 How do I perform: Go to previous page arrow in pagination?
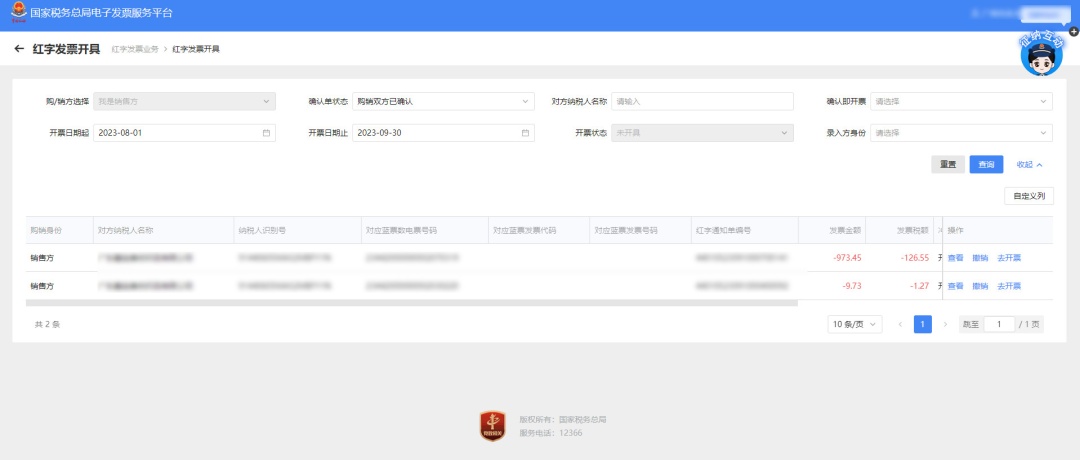pos(900,324)
